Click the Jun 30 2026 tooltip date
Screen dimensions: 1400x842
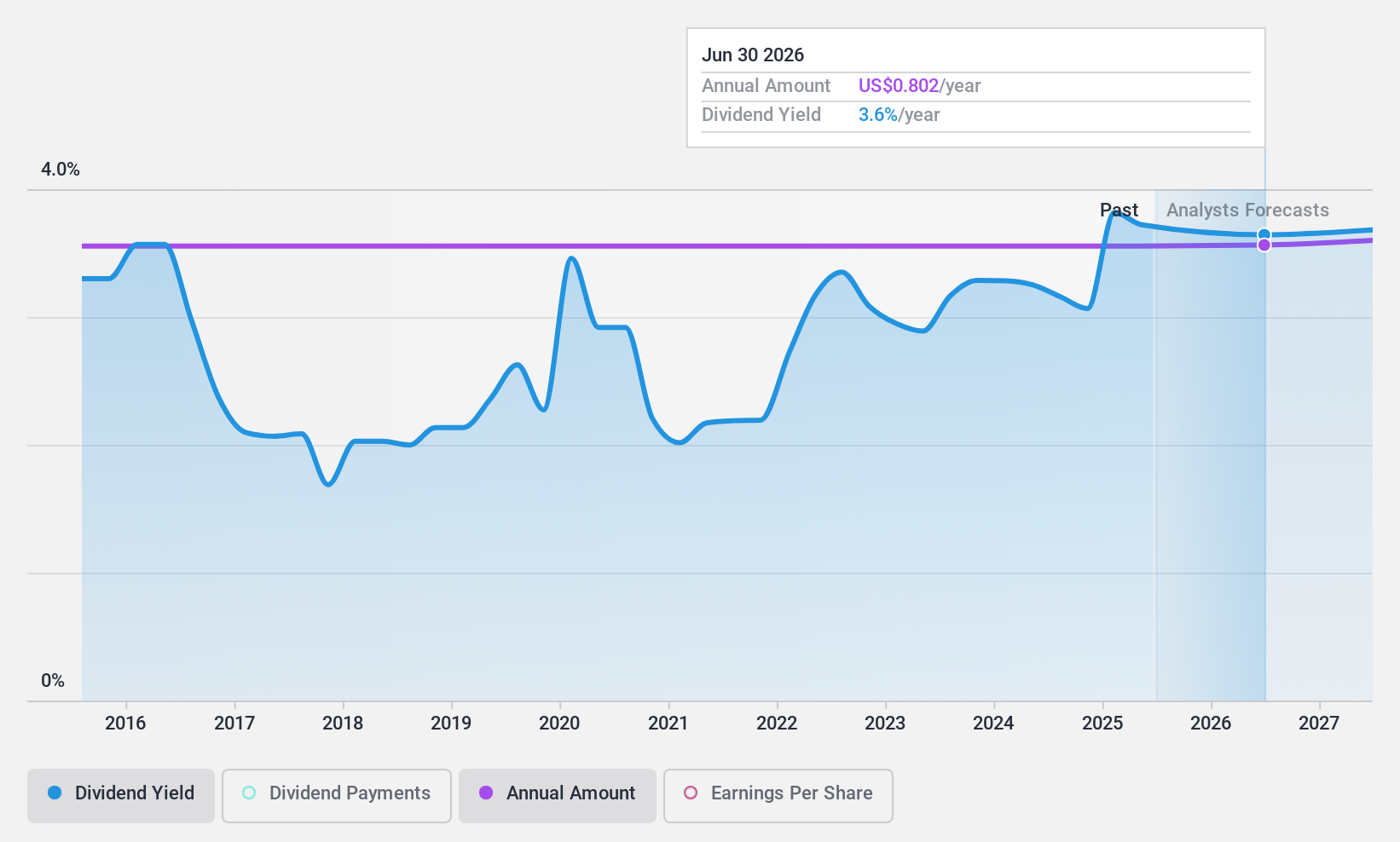pos(753,55)
